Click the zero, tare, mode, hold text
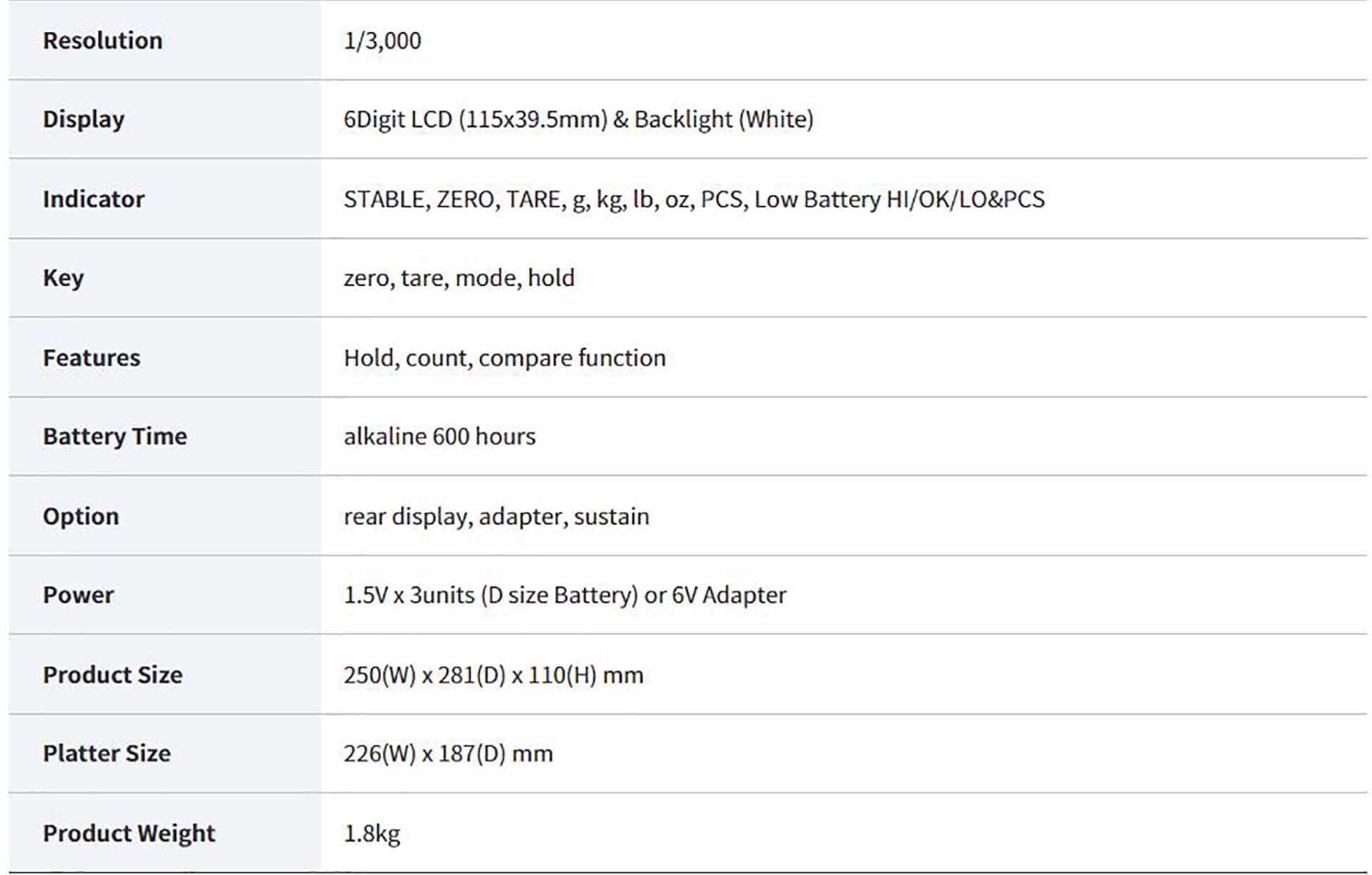This screenshot has height=875, width=1372. (x=459, y=277)
